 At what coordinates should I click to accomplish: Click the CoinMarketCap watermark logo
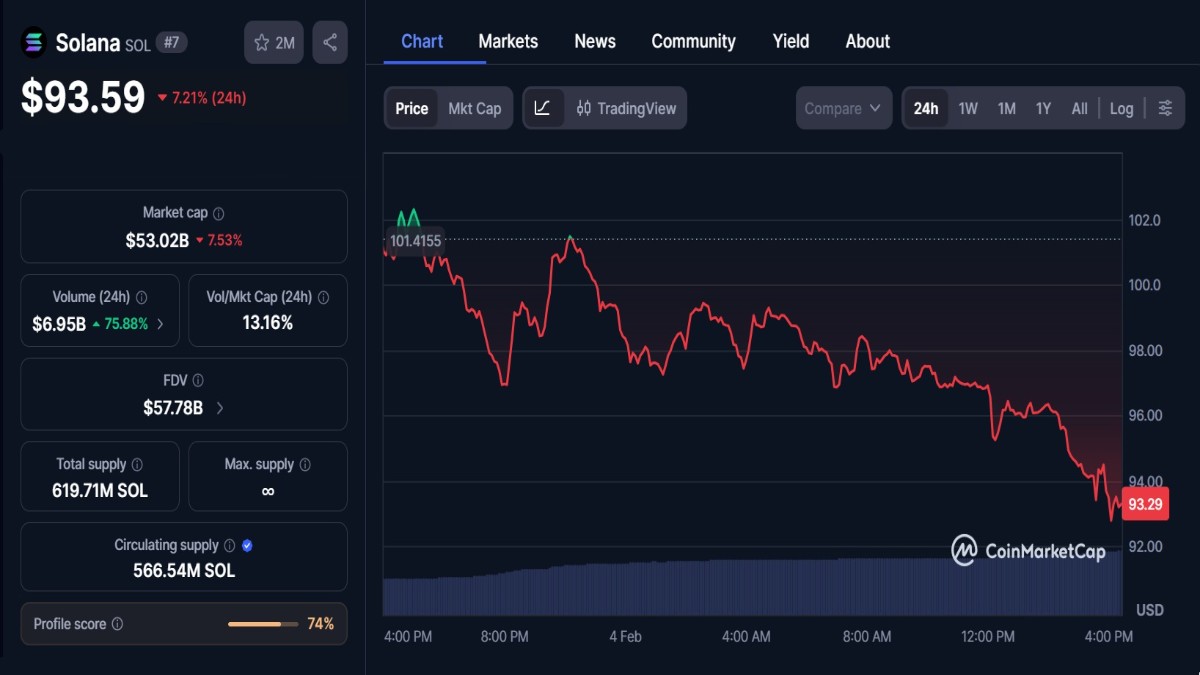pyautogui.click(x=963, y=550)
